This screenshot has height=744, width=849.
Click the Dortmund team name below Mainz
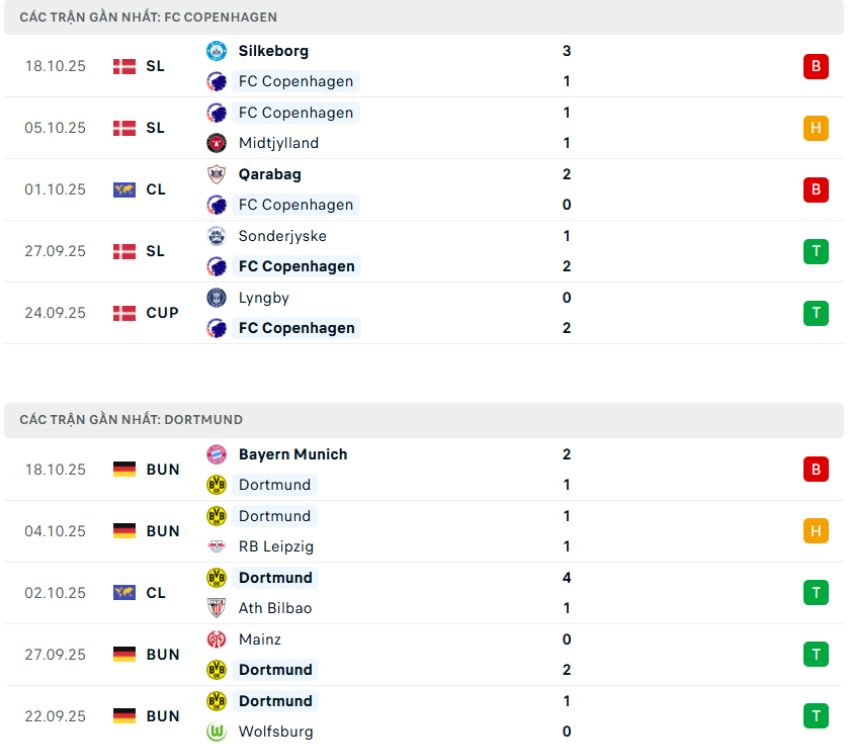click(275, 669)
